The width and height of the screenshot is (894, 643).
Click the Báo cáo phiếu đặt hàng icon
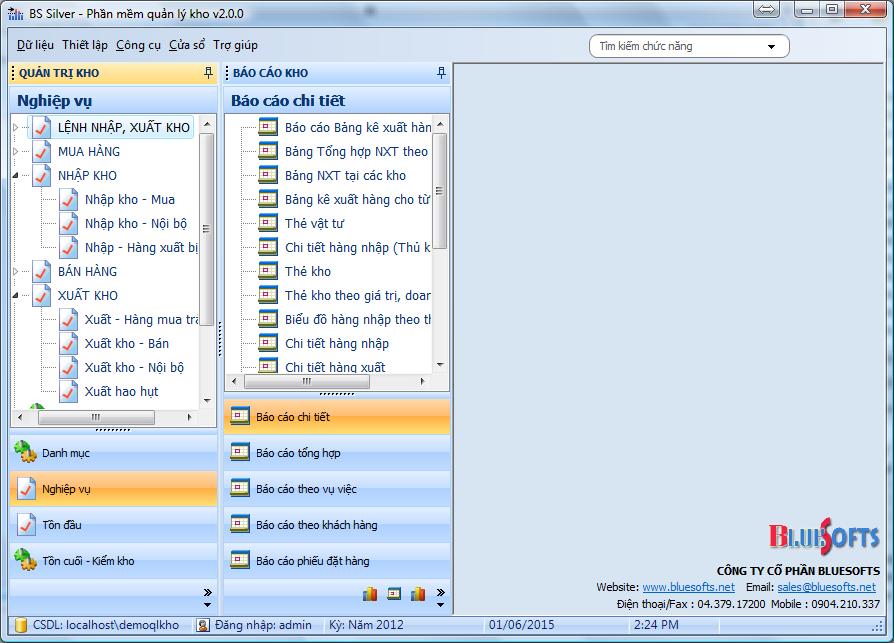(x=240, y=561)
